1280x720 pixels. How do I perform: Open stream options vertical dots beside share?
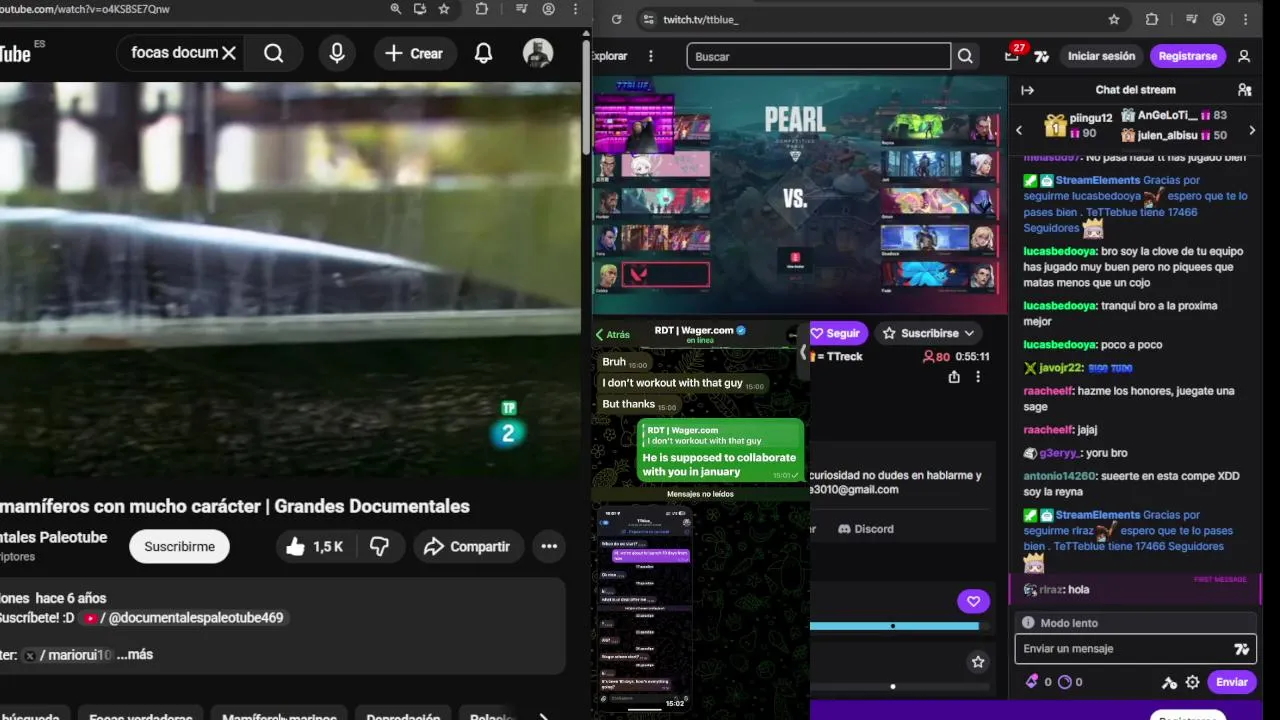(x=978, y=377)
